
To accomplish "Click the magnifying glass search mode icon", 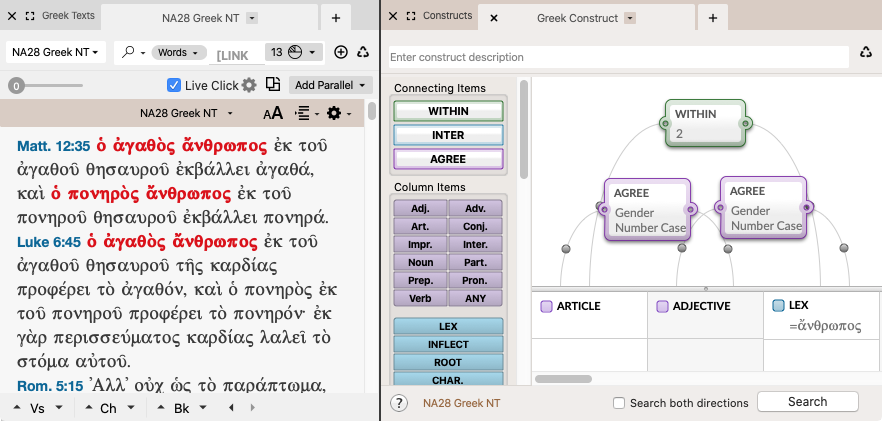I will [x=129, y=52].
